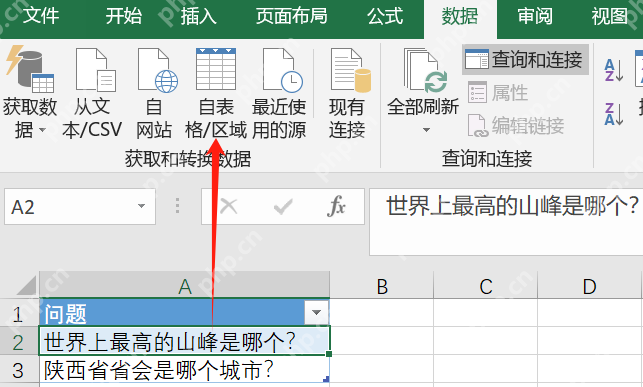Click cell 陕西省省会是哪个城市?
Image resolution: width=643 pixels, height=387 pixels.
tap(185, 370)
